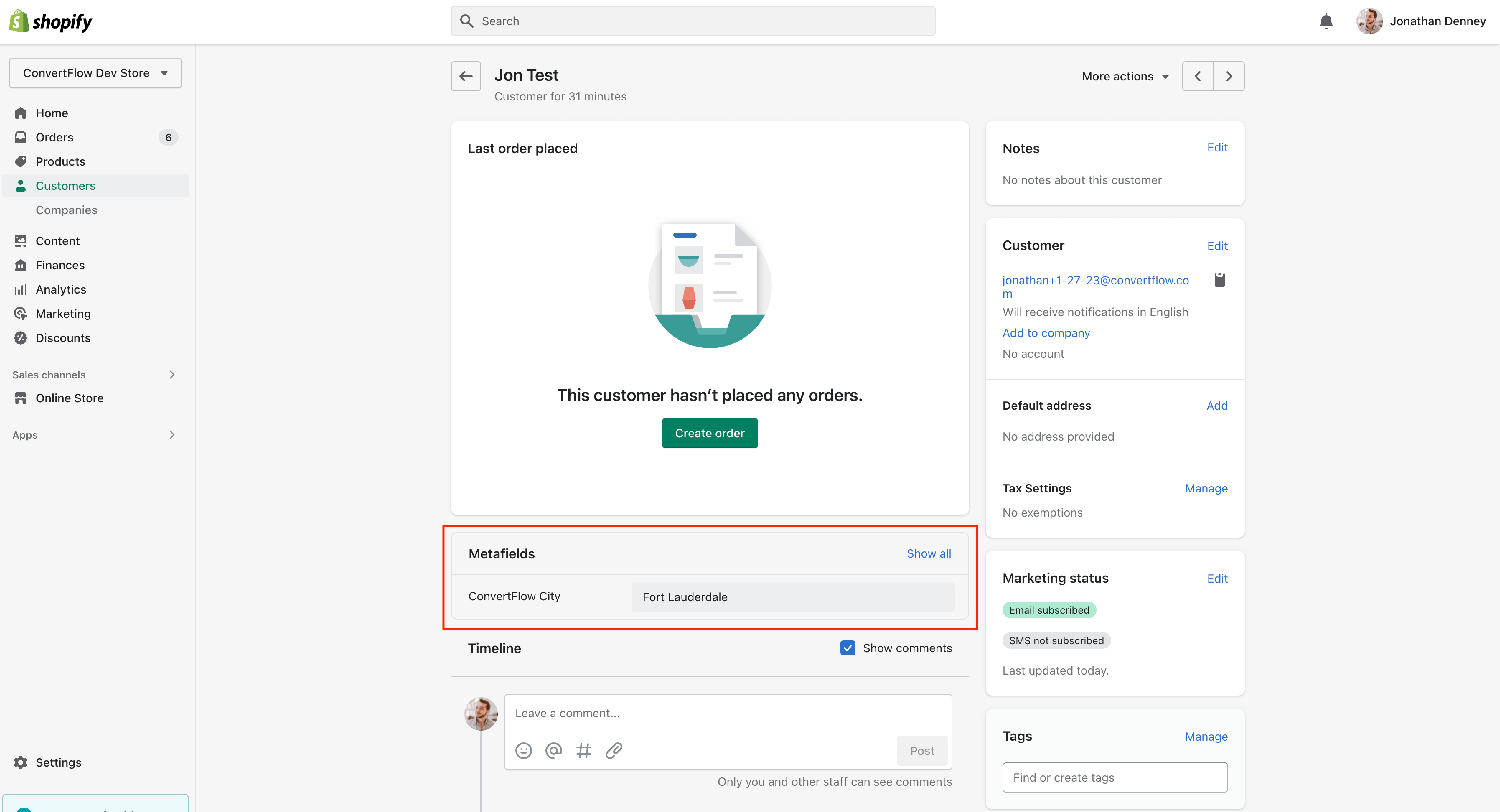The height and width of the screenshot is (812, 1500).
Task: Go to previous customer arrow
Action: coord(1198,76)
